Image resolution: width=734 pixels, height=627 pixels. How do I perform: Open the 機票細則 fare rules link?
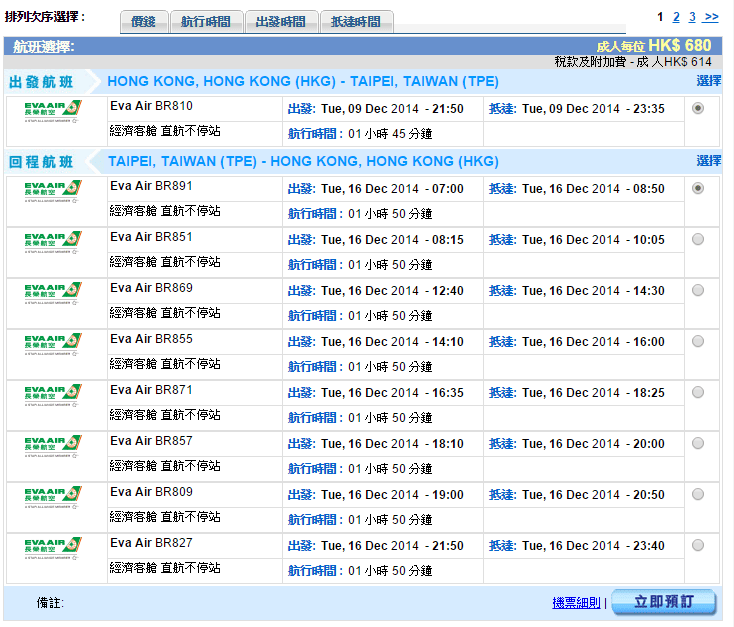576,603
